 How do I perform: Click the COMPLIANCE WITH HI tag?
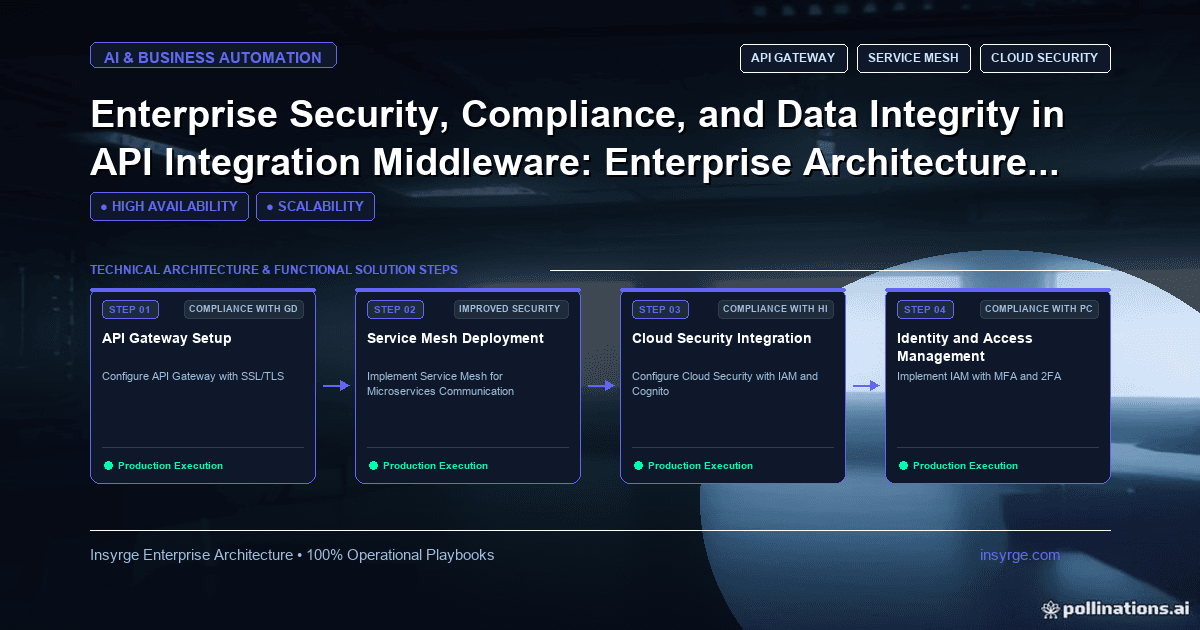pos(776,309)
